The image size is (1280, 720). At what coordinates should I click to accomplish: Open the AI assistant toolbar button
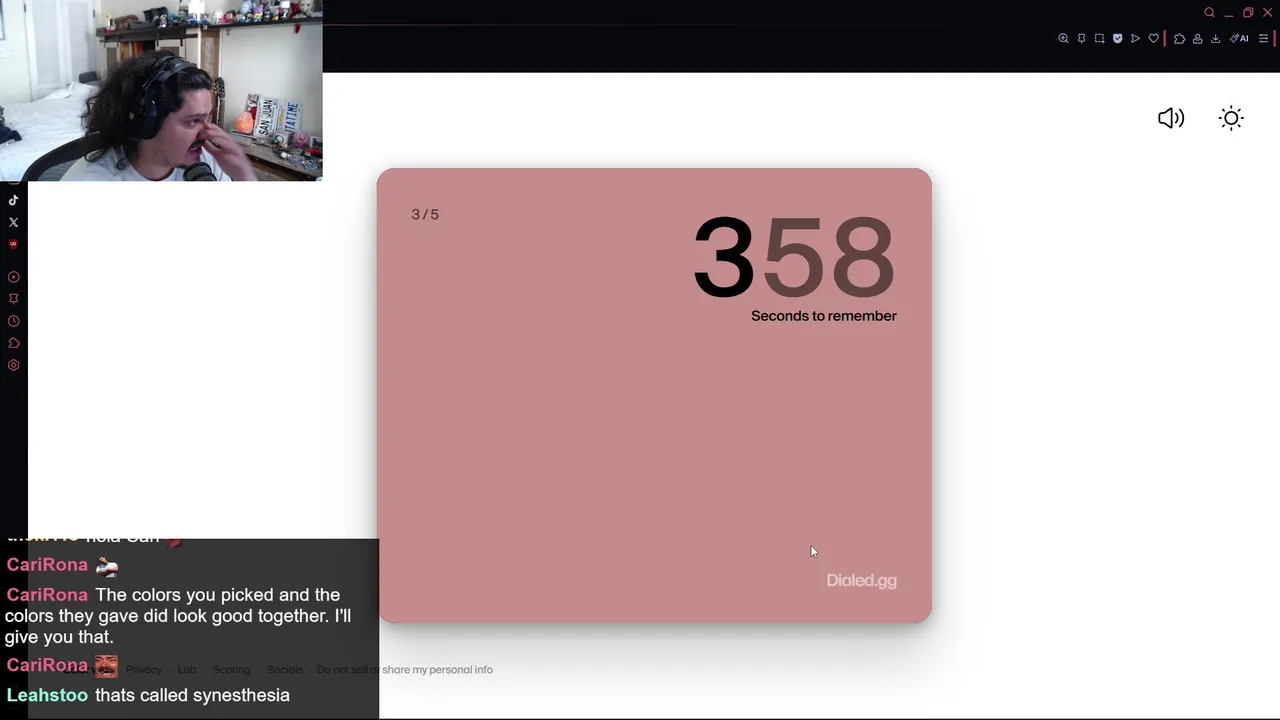pyautogui.click(x=1239, y=39)
